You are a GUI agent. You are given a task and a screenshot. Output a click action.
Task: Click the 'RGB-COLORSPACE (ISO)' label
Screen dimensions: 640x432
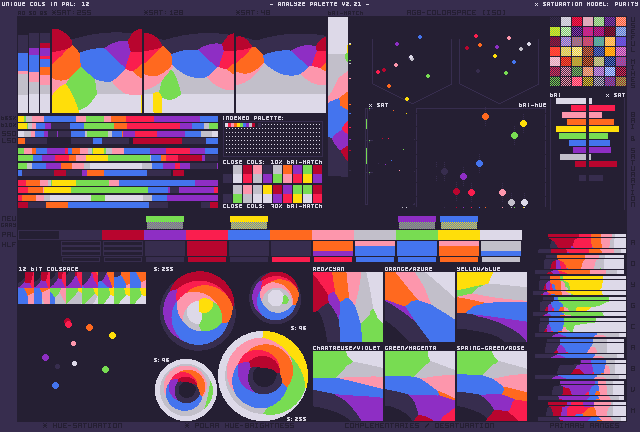pos(456,13)
